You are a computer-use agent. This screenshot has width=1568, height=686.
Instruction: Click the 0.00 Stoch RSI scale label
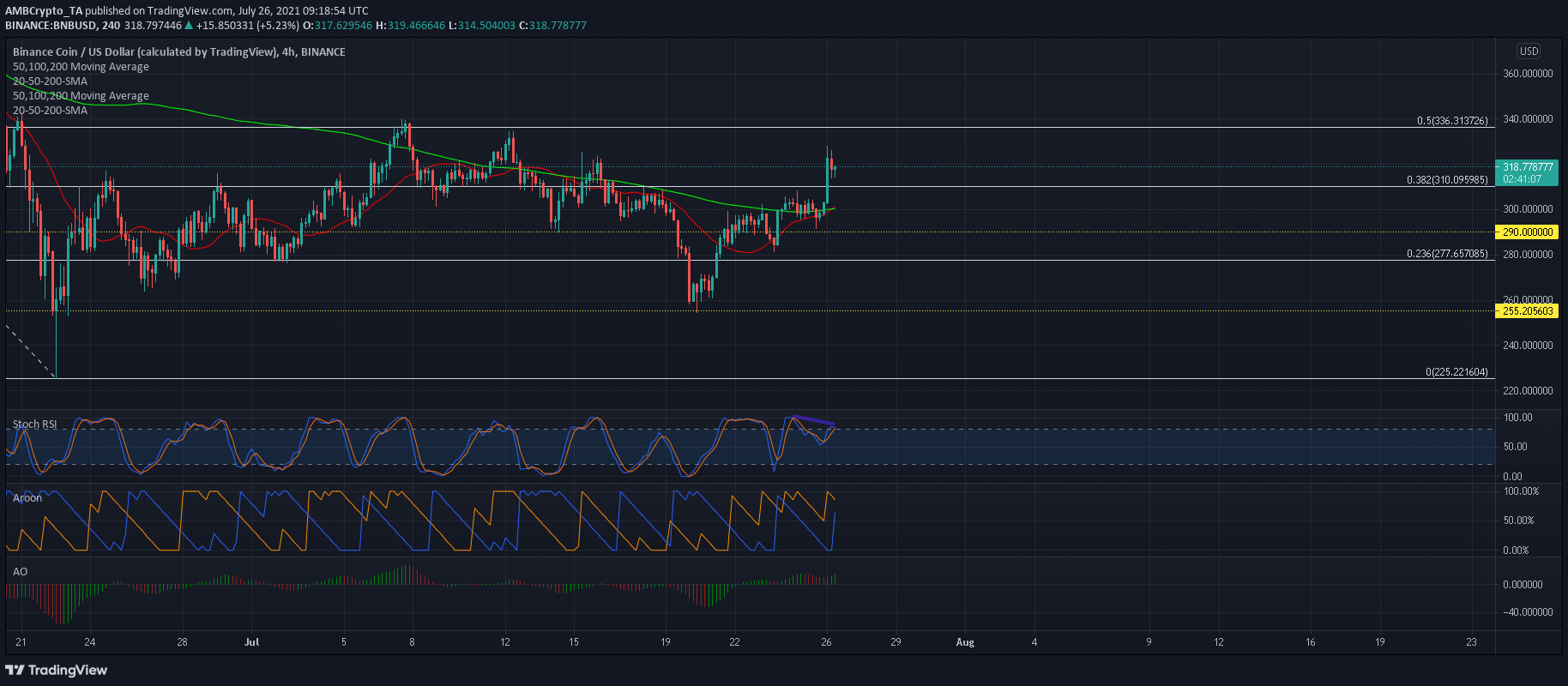click(x=1513, y=477)
